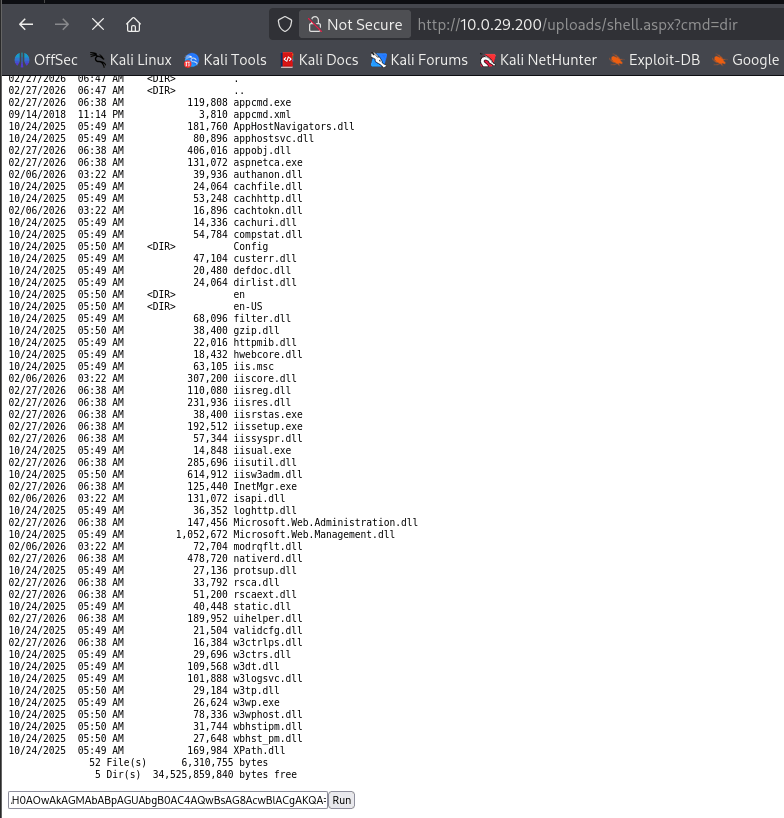This screenshot has width=784, height=818.
Task: Open the tracking protection shield icon
Action: click(285, 24)
